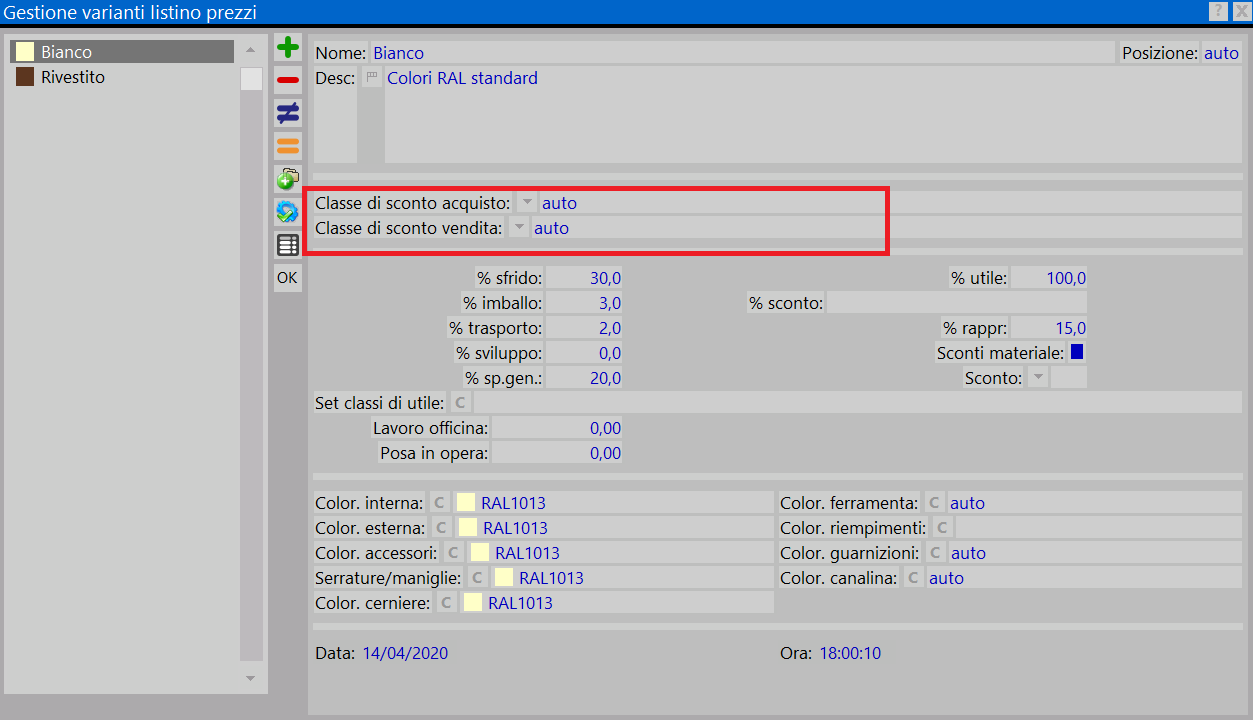Click the duplicate folder icon with green plus

(x=287, y=179)
